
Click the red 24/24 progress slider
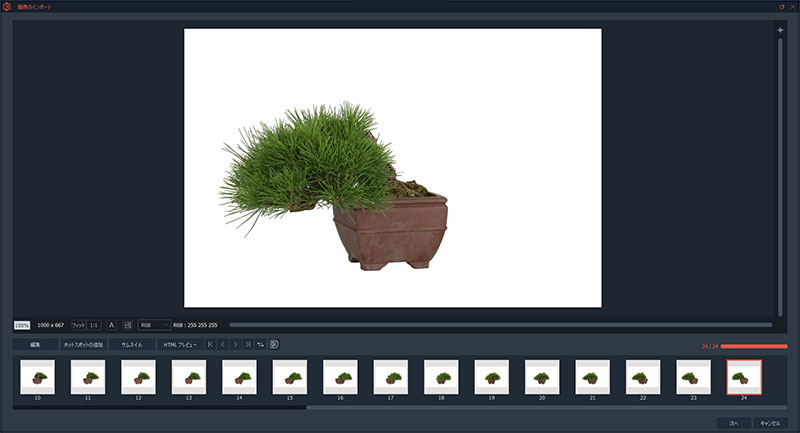(753, 346)
